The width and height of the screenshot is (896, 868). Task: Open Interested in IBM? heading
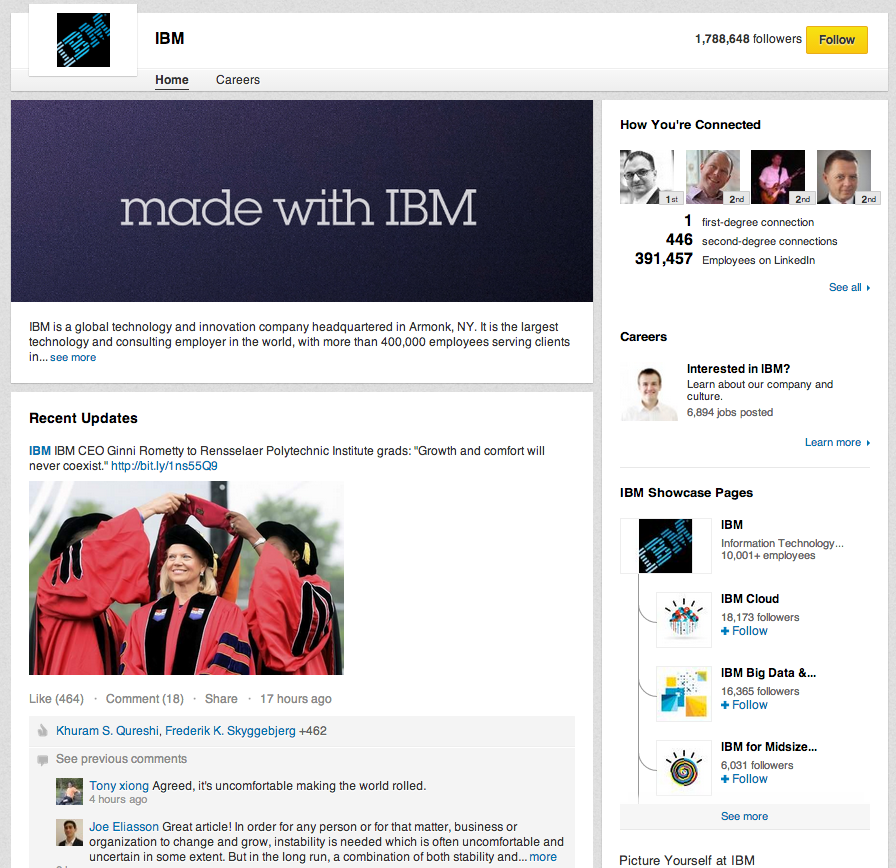pyautogui.click(x=738, y=369)
